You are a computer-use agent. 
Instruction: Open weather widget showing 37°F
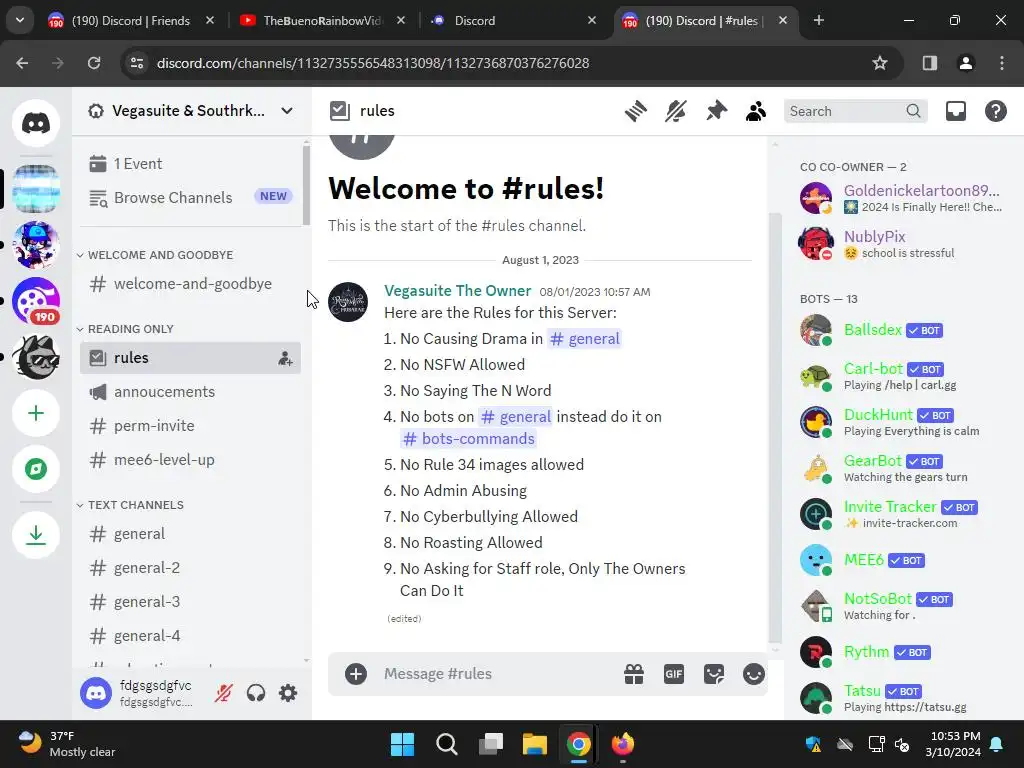67,744
